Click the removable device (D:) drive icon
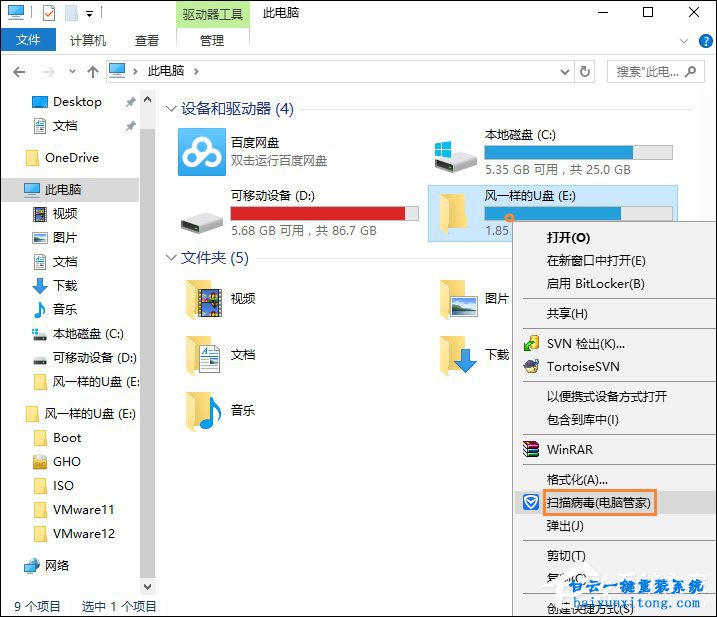 point(202,222)
